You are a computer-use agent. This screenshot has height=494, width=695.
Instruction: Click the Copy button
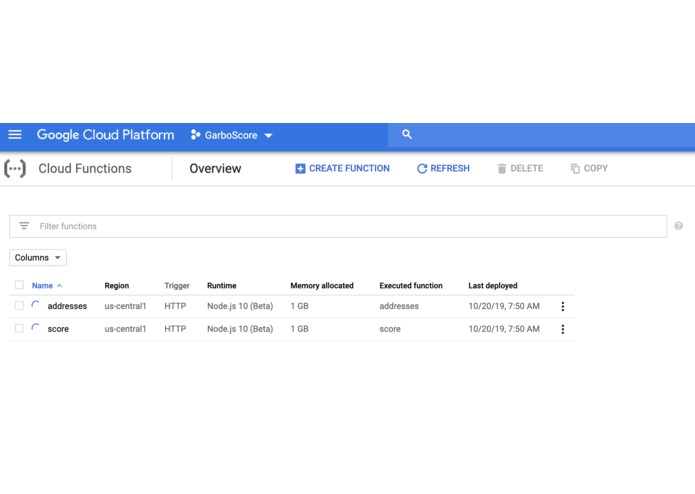pyautogui.click(x=589, y=168)
